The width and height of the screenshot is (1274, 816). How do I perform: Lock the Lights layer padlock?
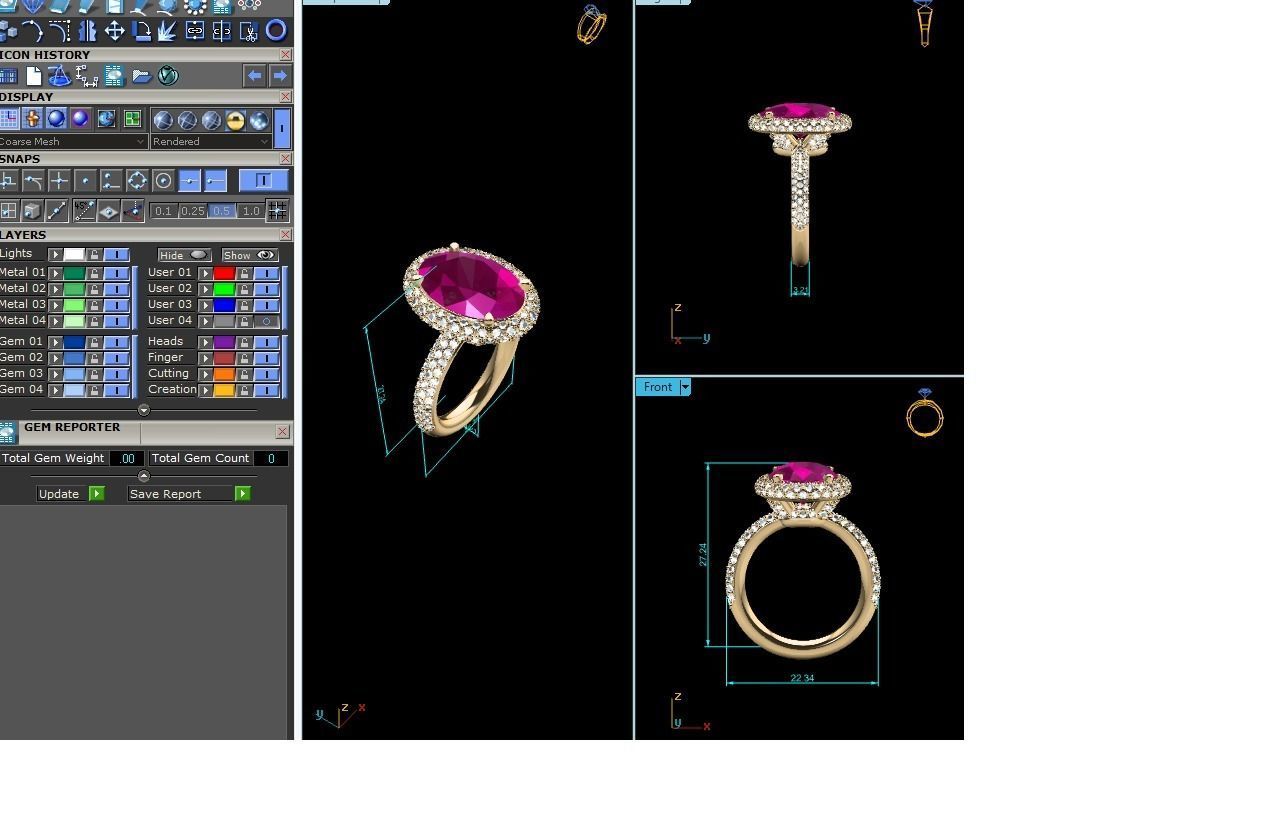(94, 255)
